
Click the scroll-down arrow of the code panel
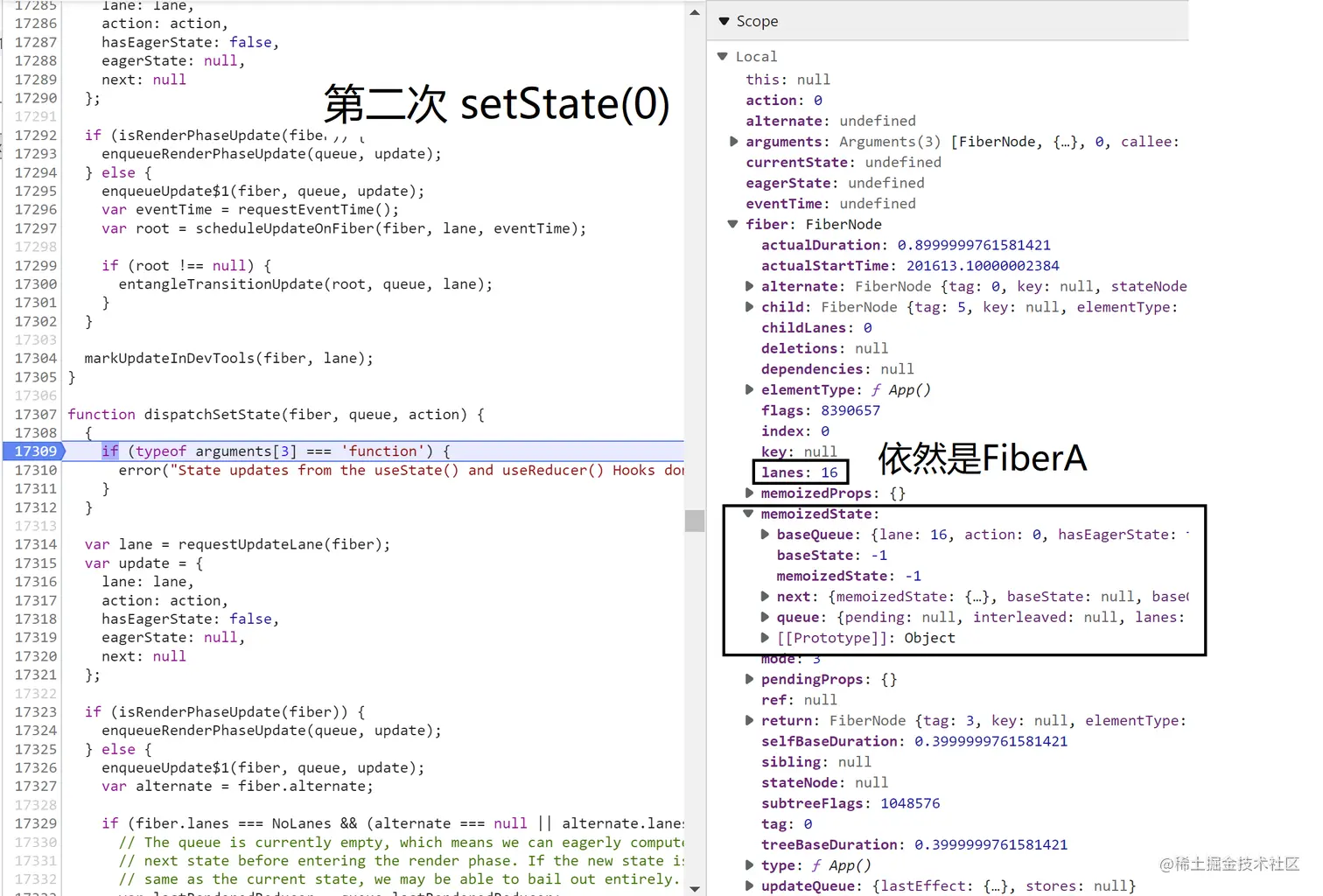(x=694, y=888)
